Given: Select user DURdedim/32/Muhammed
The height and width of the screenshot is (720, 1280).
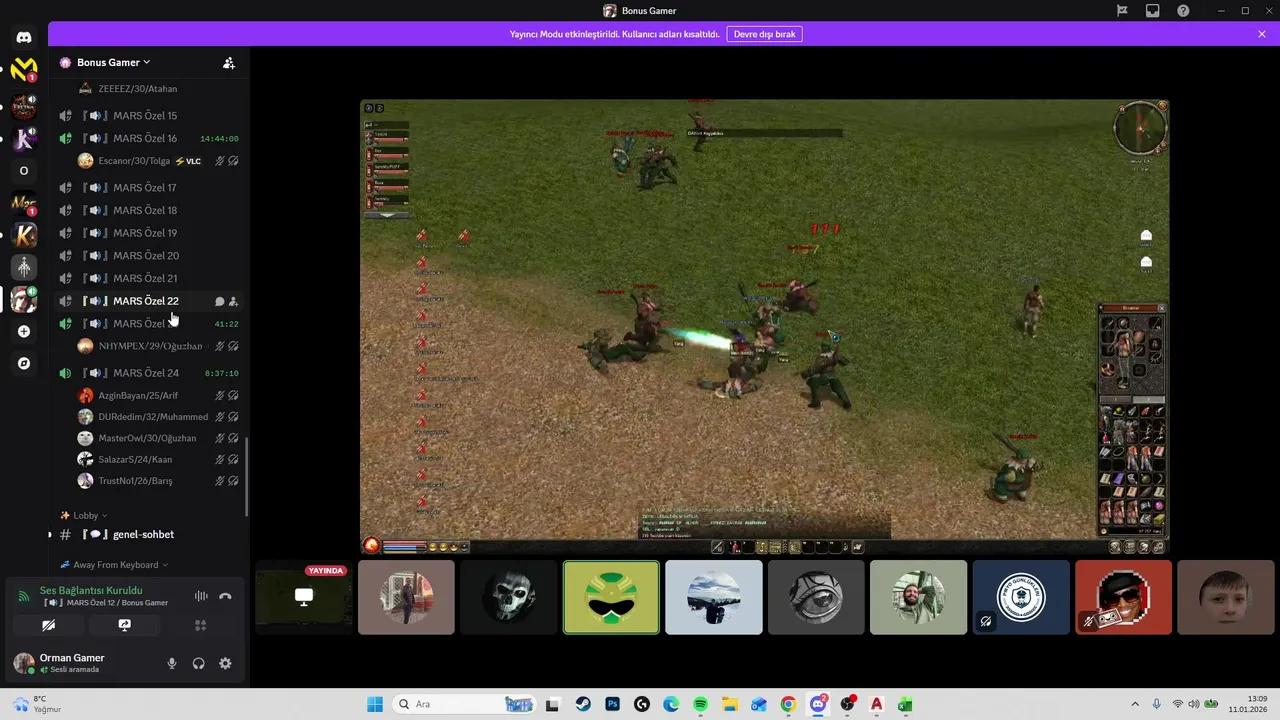Looking at the screenshot, I should (158, 417).
